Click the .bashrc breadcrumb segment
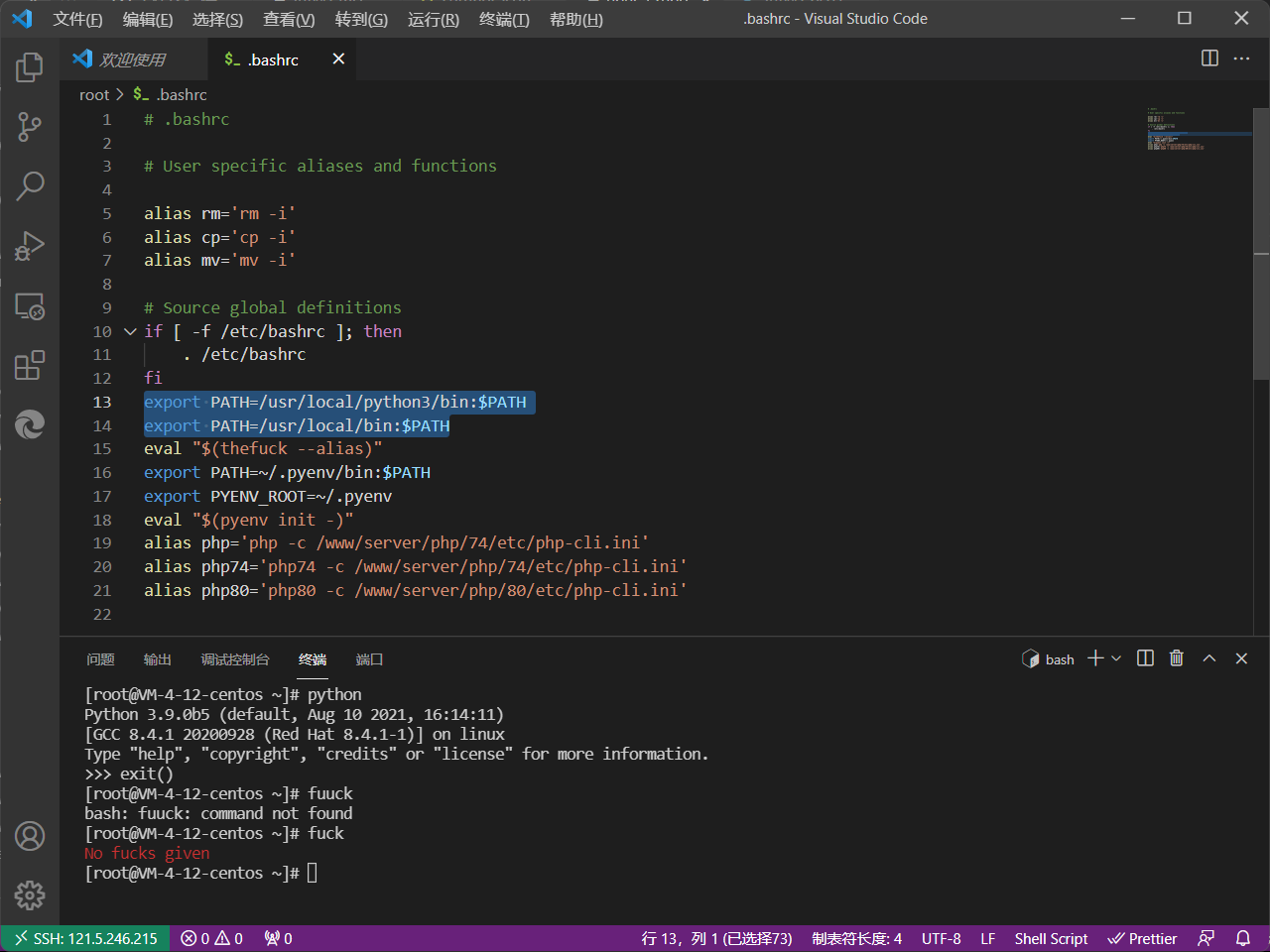This screenshot has width=1270, height=952. click(x=171, y=95)
